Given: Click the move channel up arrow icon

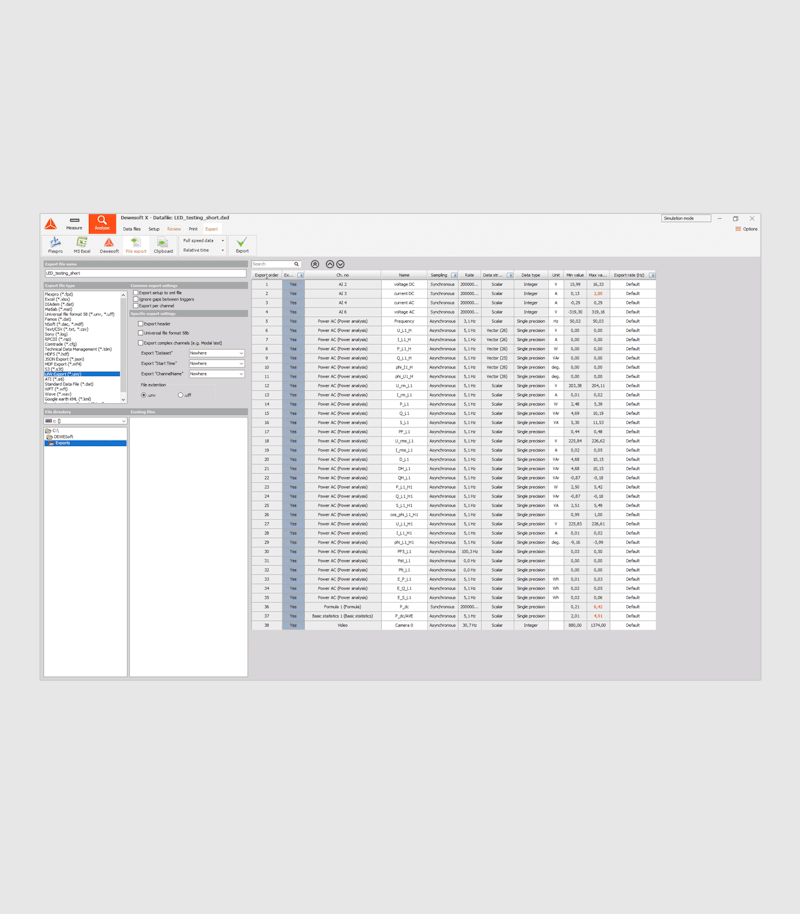Looking at the screenshot, I should pyautogui.click(x=329, y=264).
